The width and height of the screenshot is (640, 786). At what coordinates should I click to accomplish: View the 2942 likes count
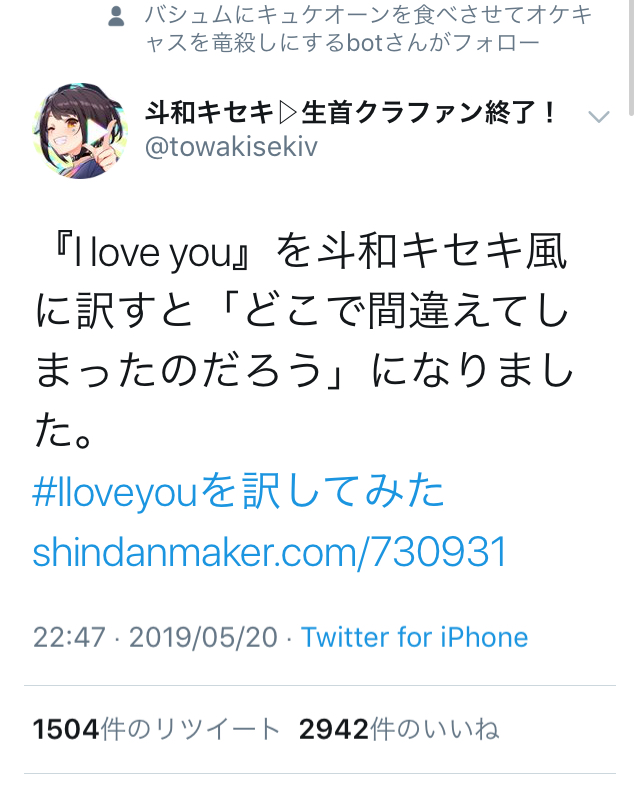pyautogui.click(x=333, y=730)
